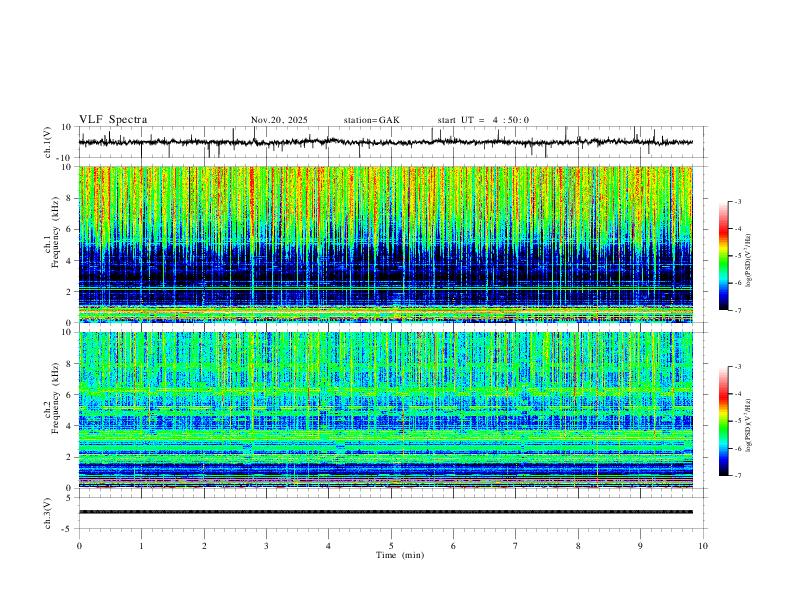Click the time axis tick label '3'

coord(266,546)
